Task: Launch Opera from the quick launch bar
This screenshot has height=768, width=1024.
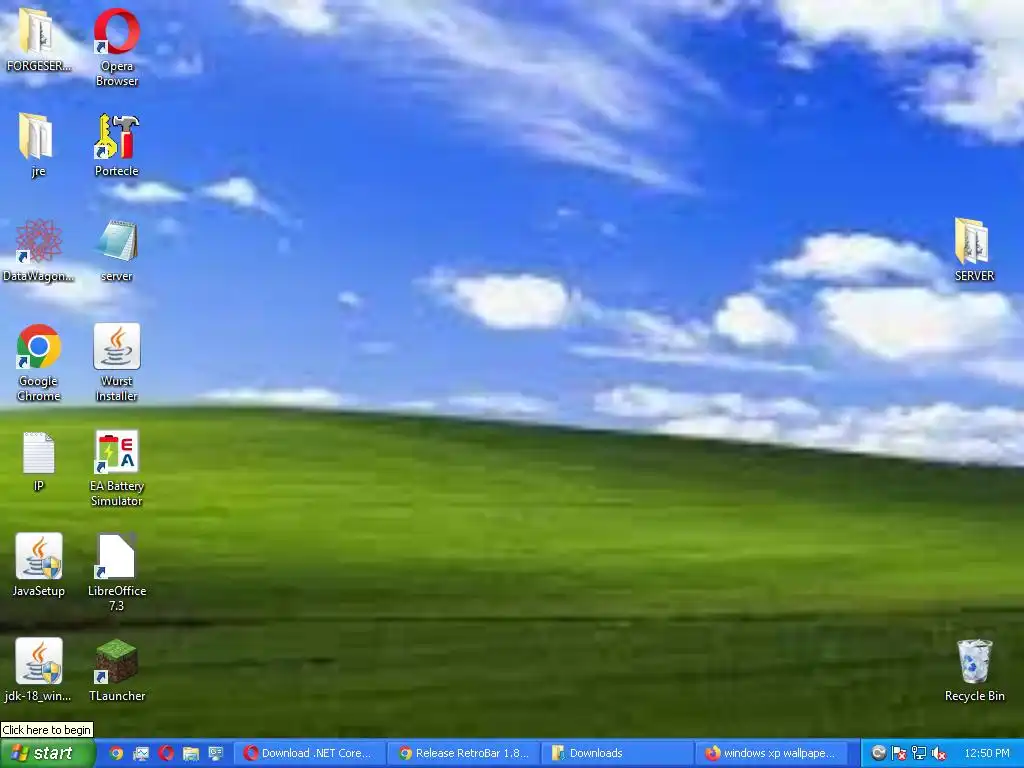Action: tap(166, 754)
